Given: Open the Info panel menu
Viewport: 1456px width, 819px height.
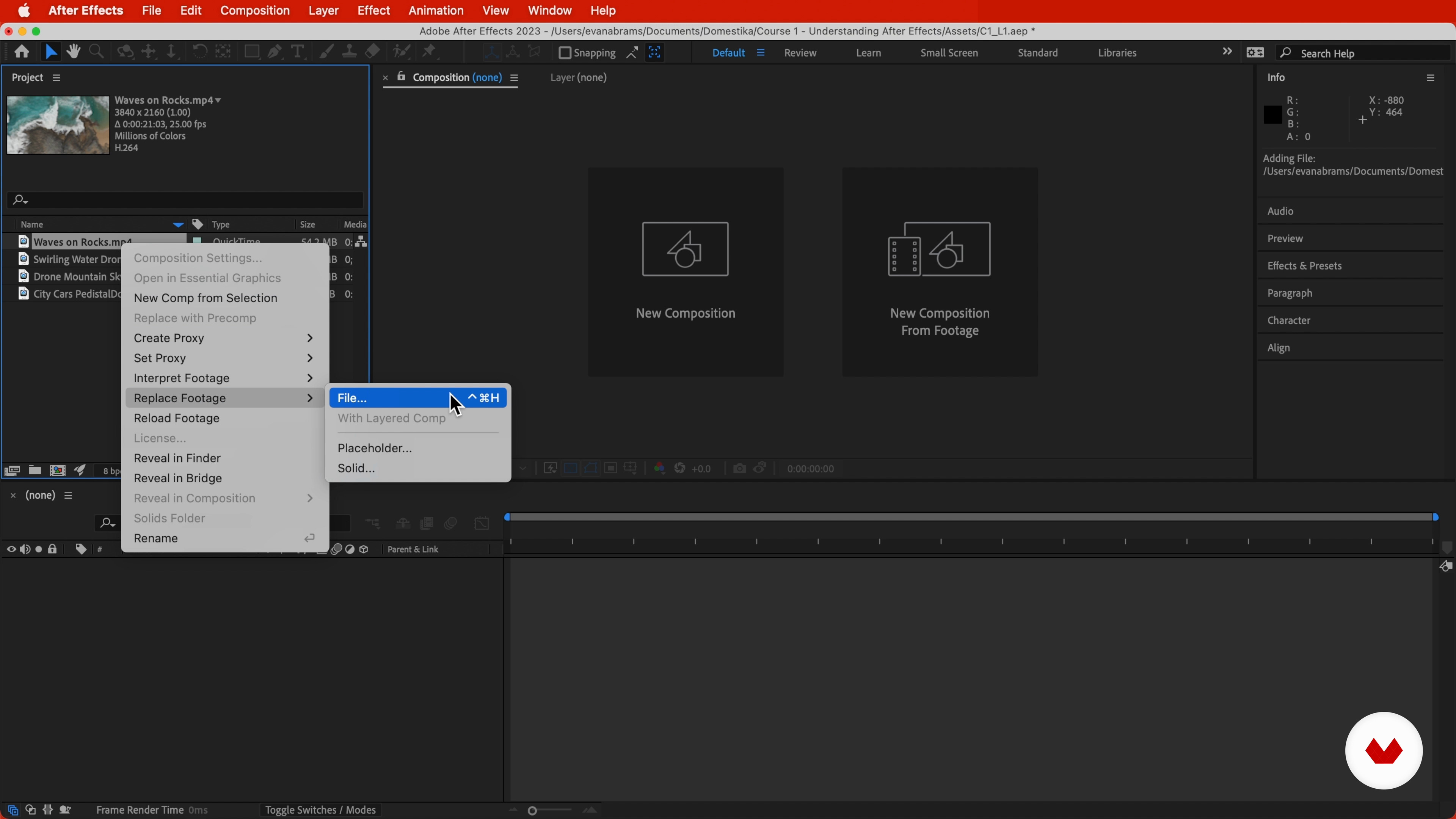Looking at the screenshot, I should (1431, 78).
